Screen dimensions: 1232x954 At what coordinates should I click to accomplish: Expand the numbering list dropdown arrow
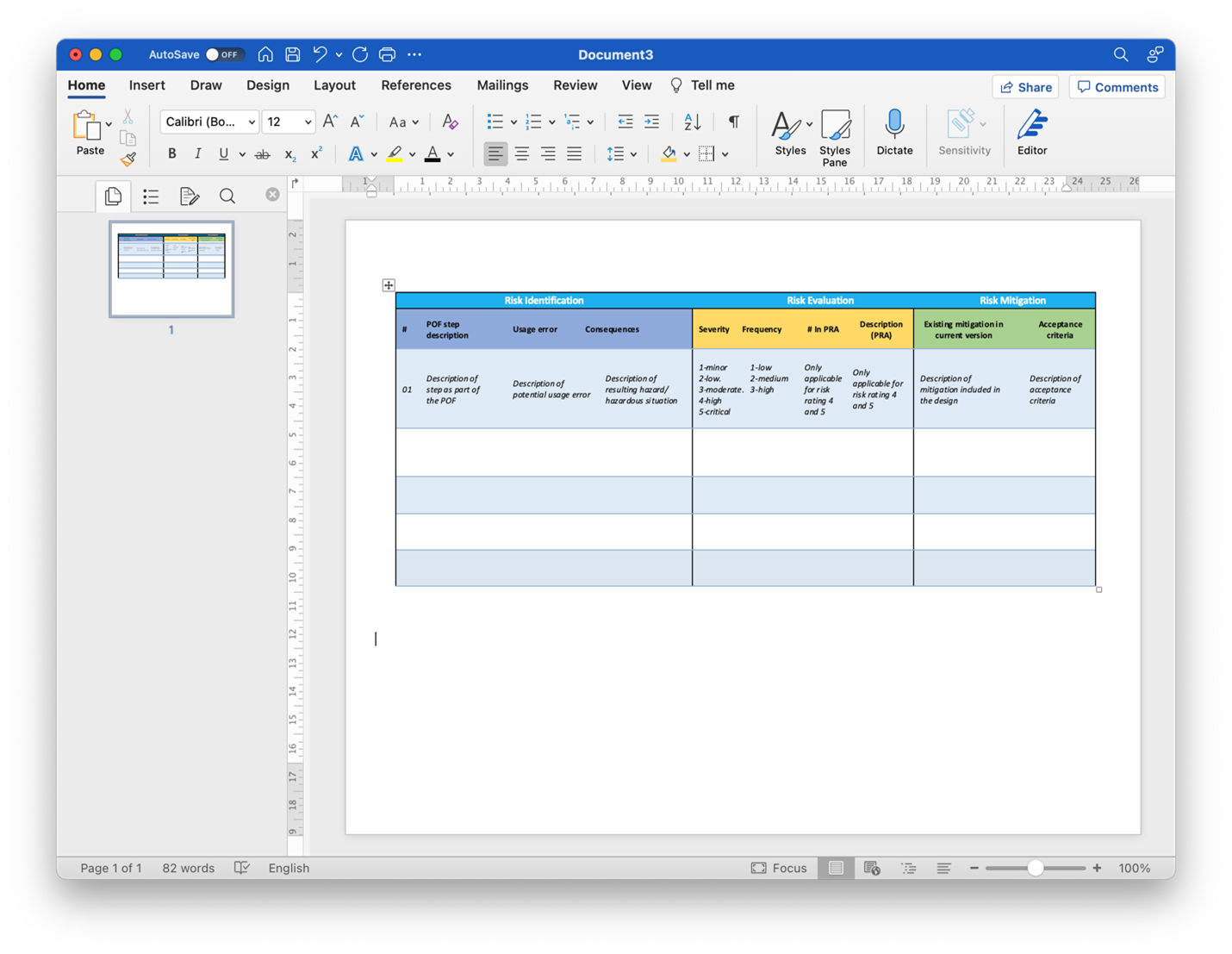tap(551, 122)
